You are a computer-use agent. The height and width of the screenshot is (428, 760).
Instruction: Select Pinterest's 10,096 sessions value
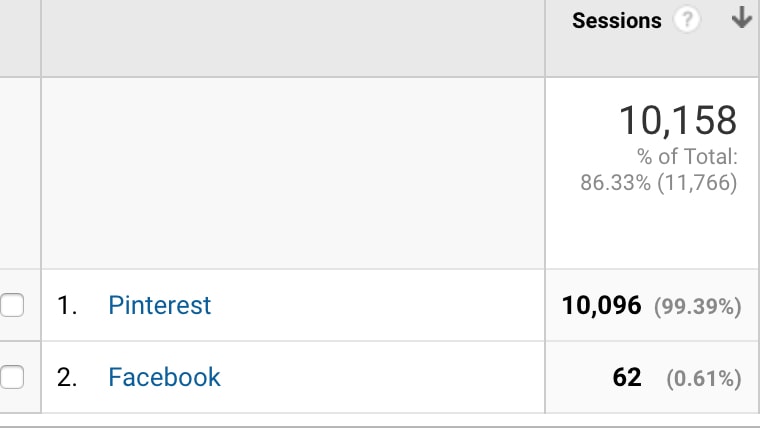(602, 305)
